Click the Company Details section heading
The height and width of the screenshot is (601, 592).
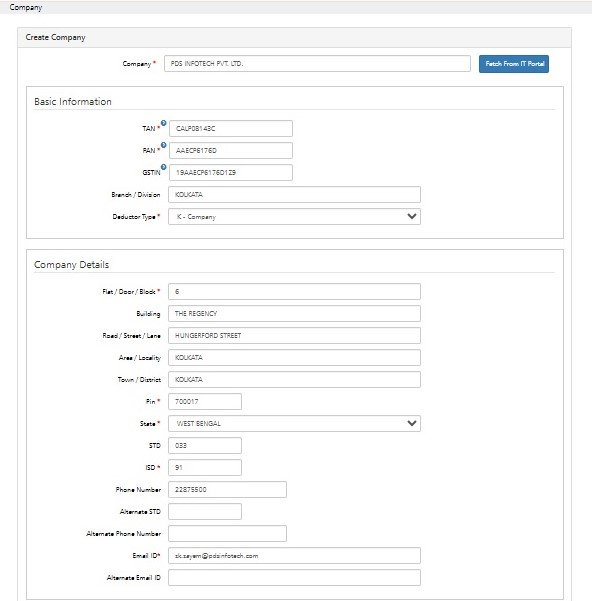point(72,265)
